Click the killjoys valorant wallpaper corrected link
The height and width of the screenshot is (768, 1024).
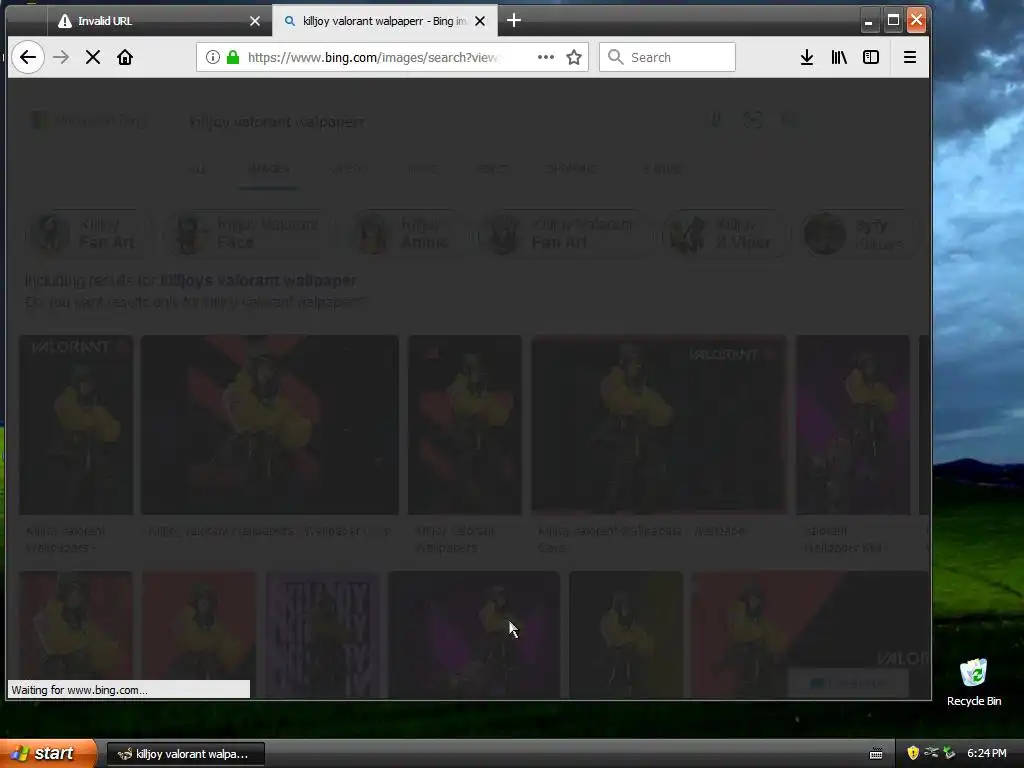[x=258, y=281]
